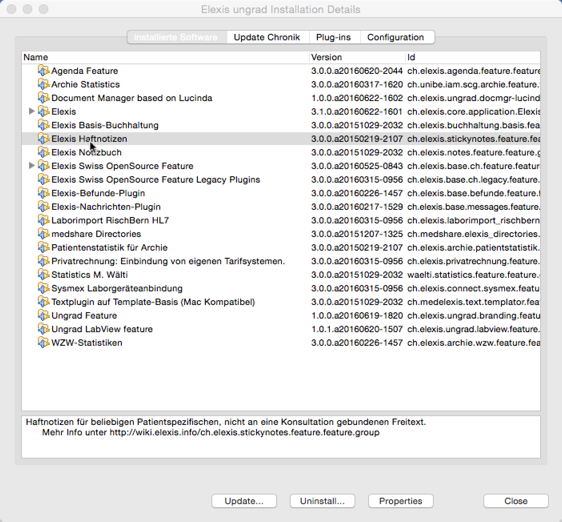The image size is (562, 522).
Task: Select Elexis Swiss OpenSource Feature Legacy Plugins
Action: (x=156, y=180)
